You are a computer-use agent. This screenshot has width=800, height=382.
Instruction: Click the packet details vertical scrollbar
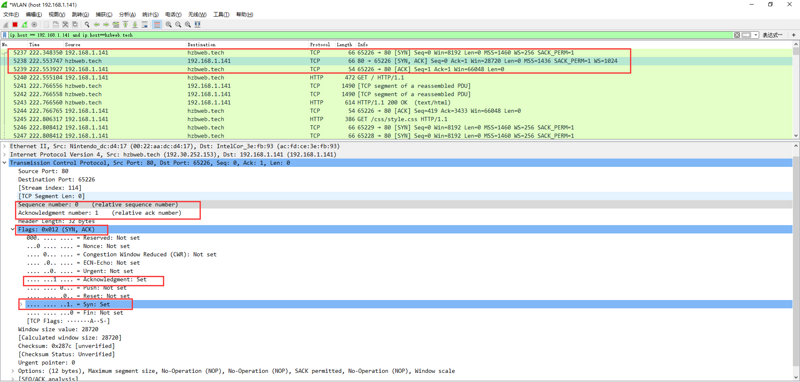point(796,260)
